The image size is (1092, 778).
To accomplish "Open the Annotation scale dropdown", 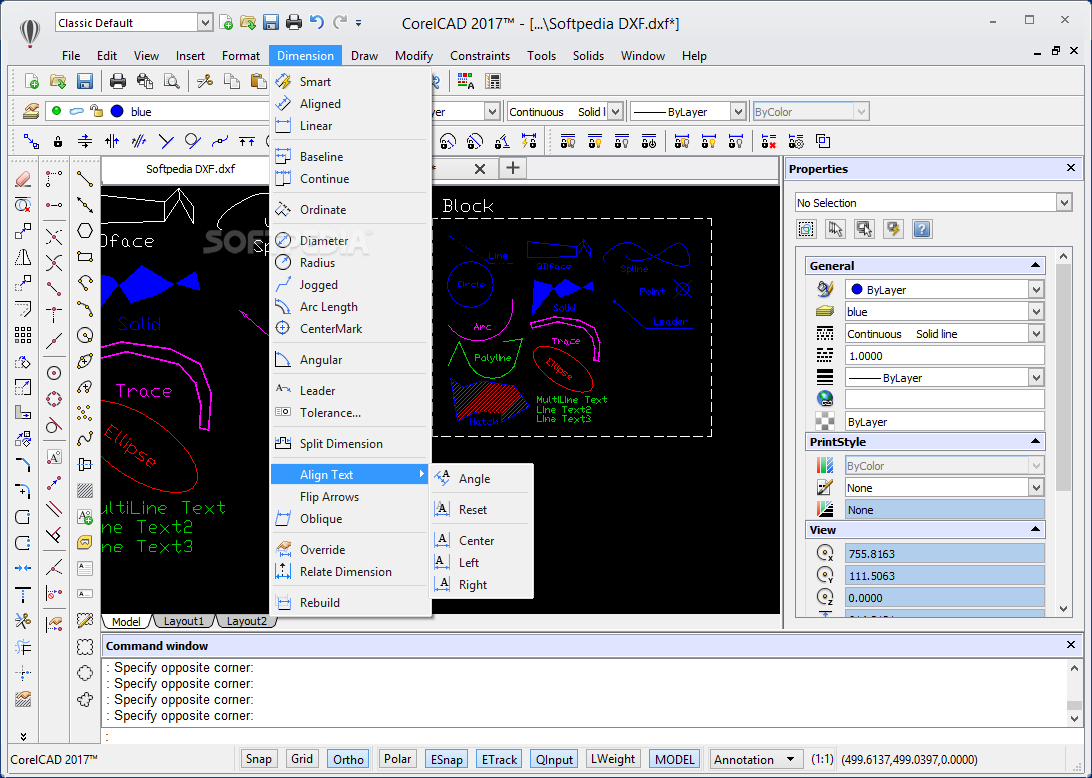I will (790, 759).
